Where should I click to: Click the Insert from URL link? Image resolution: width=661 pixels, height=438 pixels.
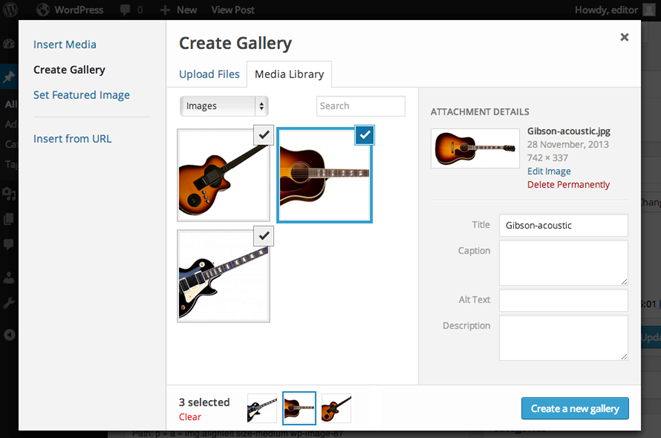[x=73, y=139]
